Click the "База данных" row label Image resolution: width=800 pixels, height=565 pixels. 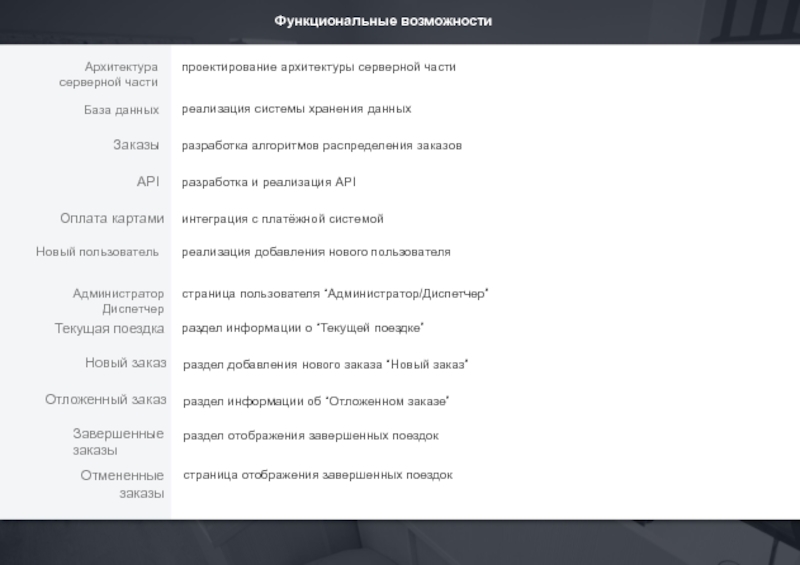(x=121, y=109)
